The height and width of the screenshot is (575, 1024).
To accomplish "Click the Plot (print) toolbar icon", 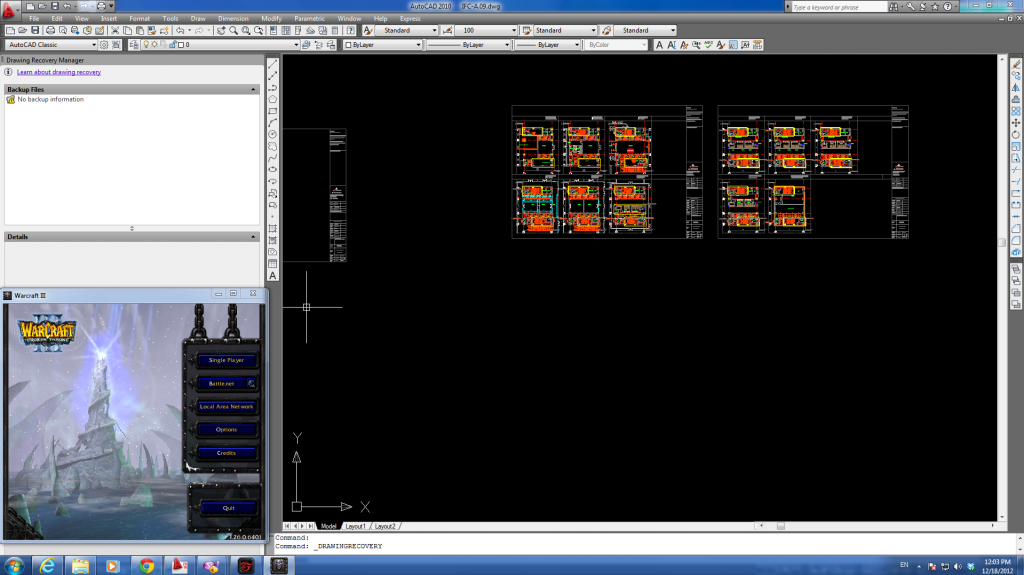I will (x=49, y=31).
